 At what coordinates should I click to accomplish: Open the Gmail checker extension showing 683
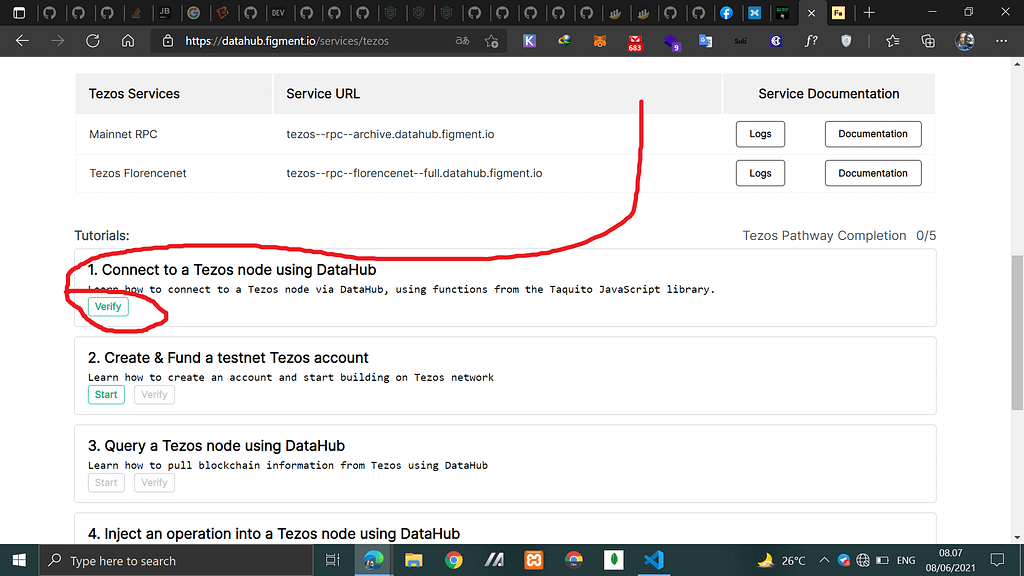pos(635,42)
